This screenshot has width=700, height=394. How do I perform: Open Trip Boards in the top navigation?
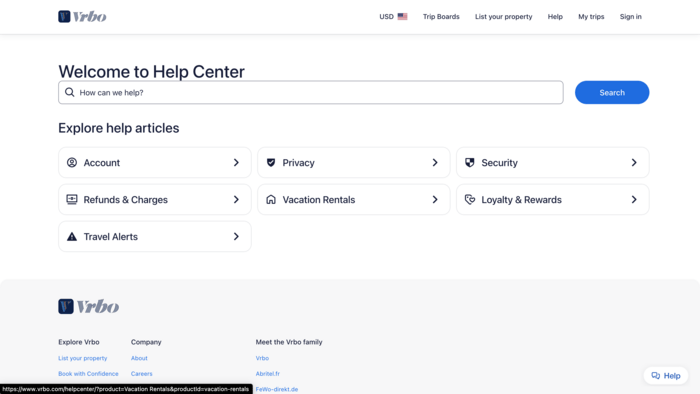[x=441, y=17]
